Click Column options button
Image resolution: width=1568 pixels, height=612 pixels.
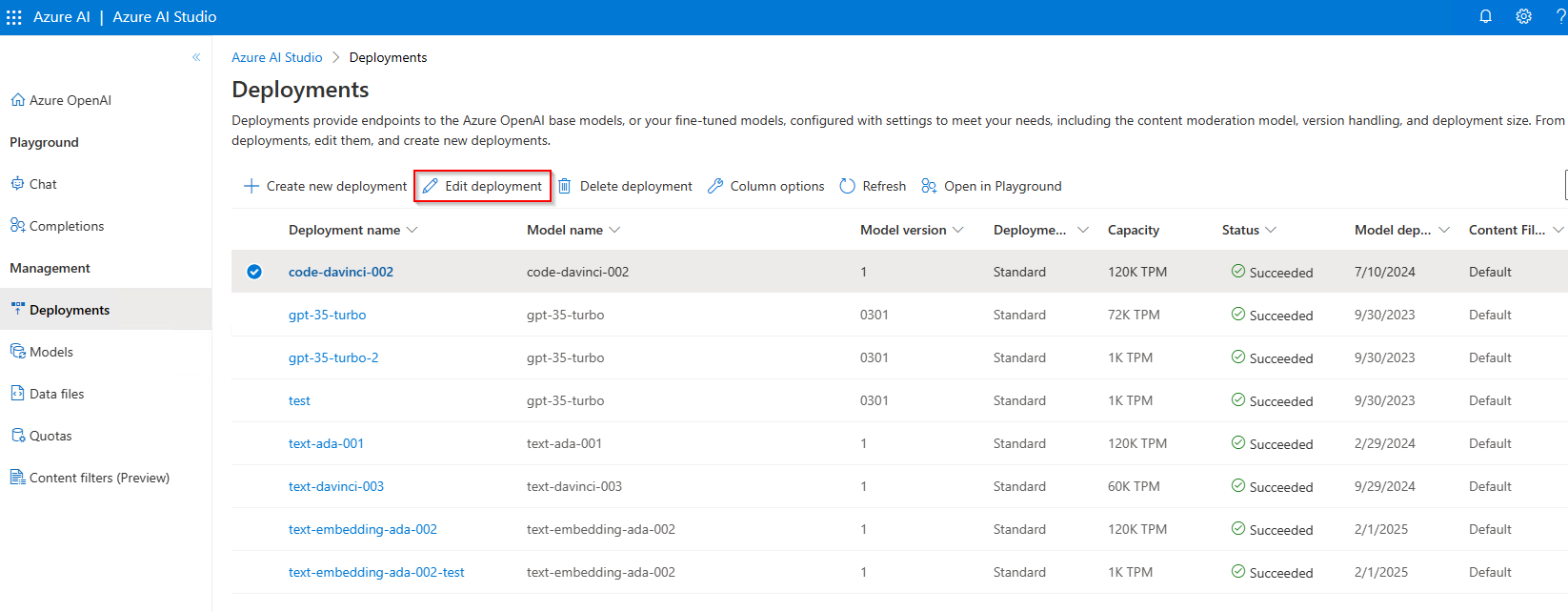pyautogui.click(x=766, y=186)
